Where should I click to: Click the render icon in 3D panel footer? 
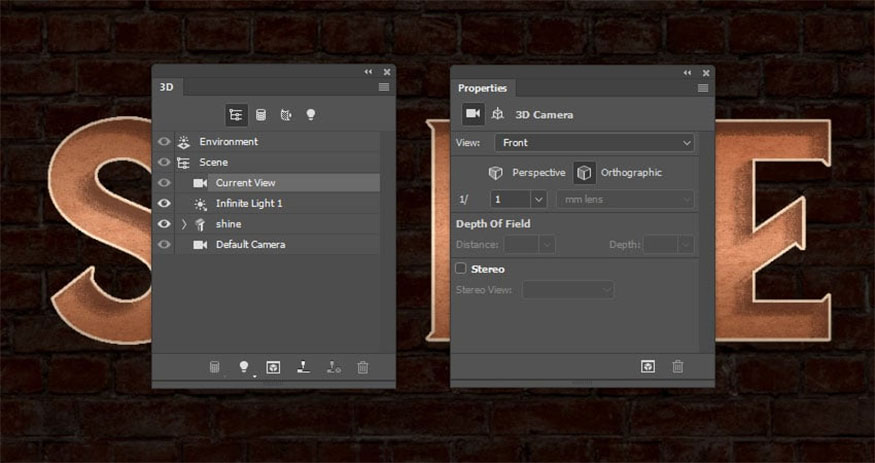(273, 367)
